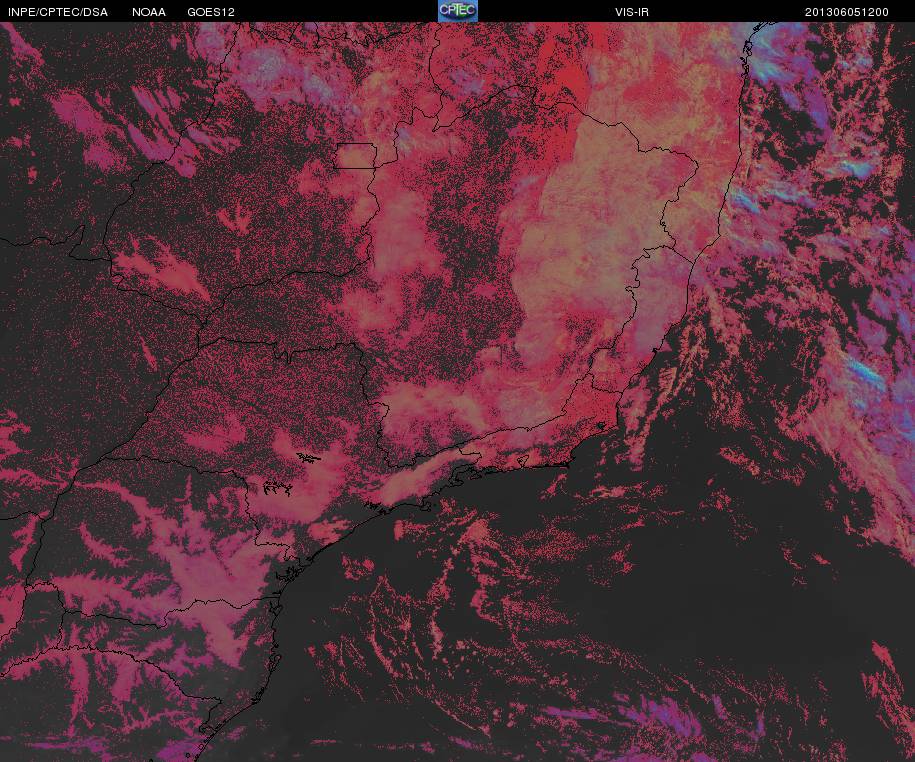Viewport: 915px width, 762px height.
Task: Click the GOES12 satellite label
Action: pos(211,12)
